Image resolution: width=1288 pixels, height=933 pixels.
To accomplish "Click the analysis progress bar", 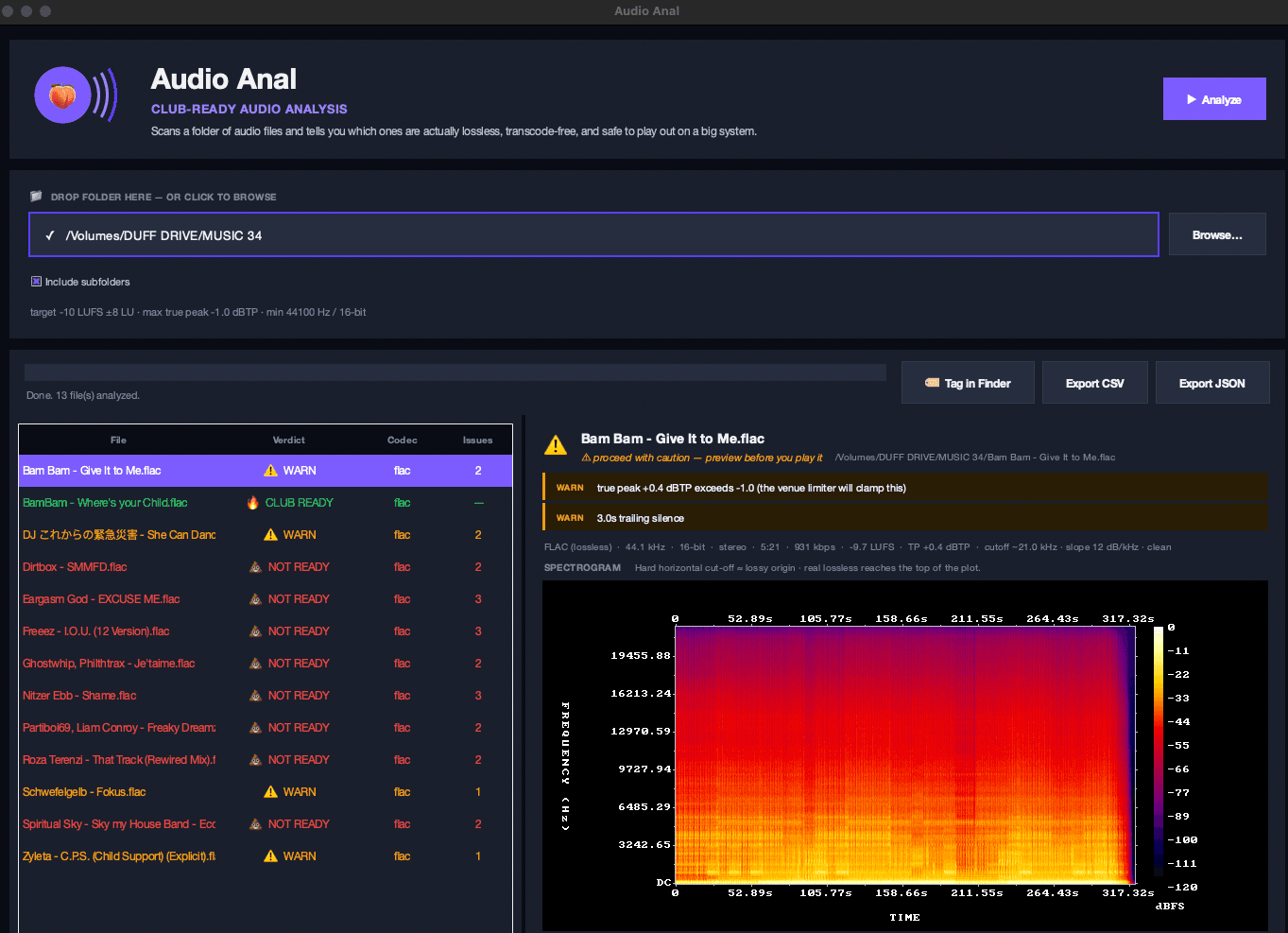I will coord(455,372).
